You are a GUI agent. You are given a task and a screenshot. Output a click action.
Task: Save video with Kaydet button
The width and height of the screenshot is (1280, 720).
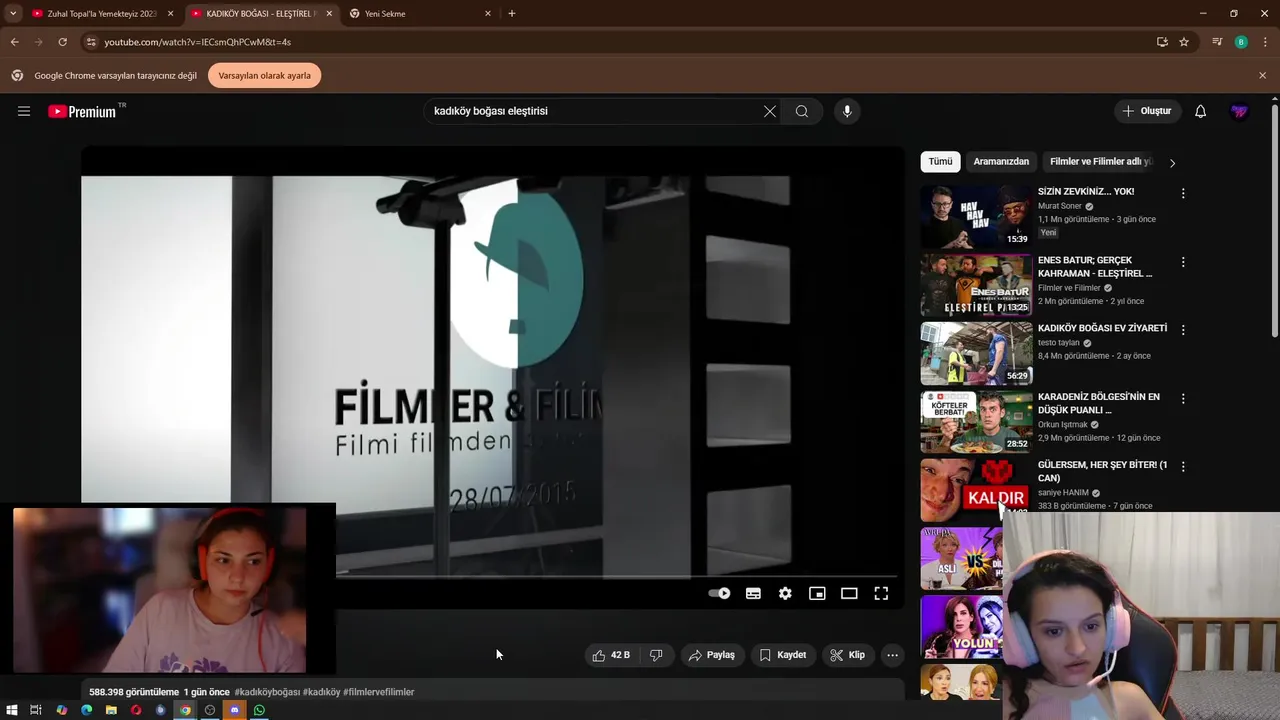[x=782, y=655]
